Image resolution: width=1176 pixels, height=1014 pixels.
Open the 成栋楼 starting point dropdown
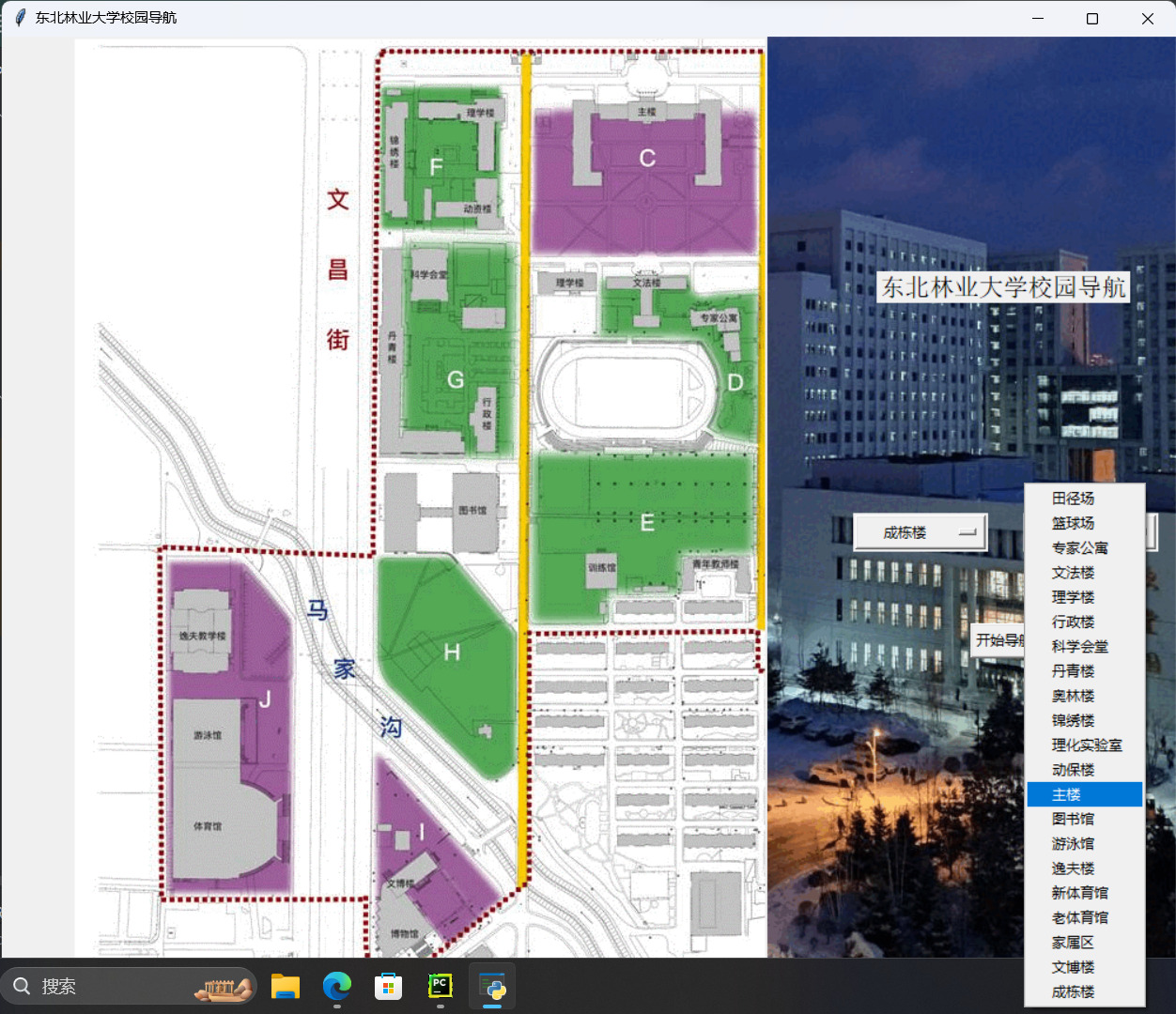point(920,532)
